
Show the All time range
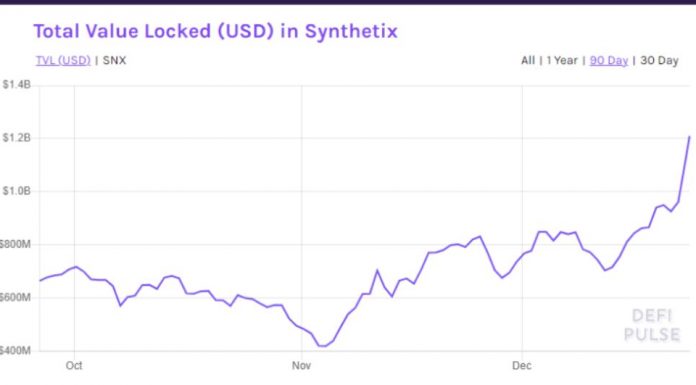[x=528, y=60]
